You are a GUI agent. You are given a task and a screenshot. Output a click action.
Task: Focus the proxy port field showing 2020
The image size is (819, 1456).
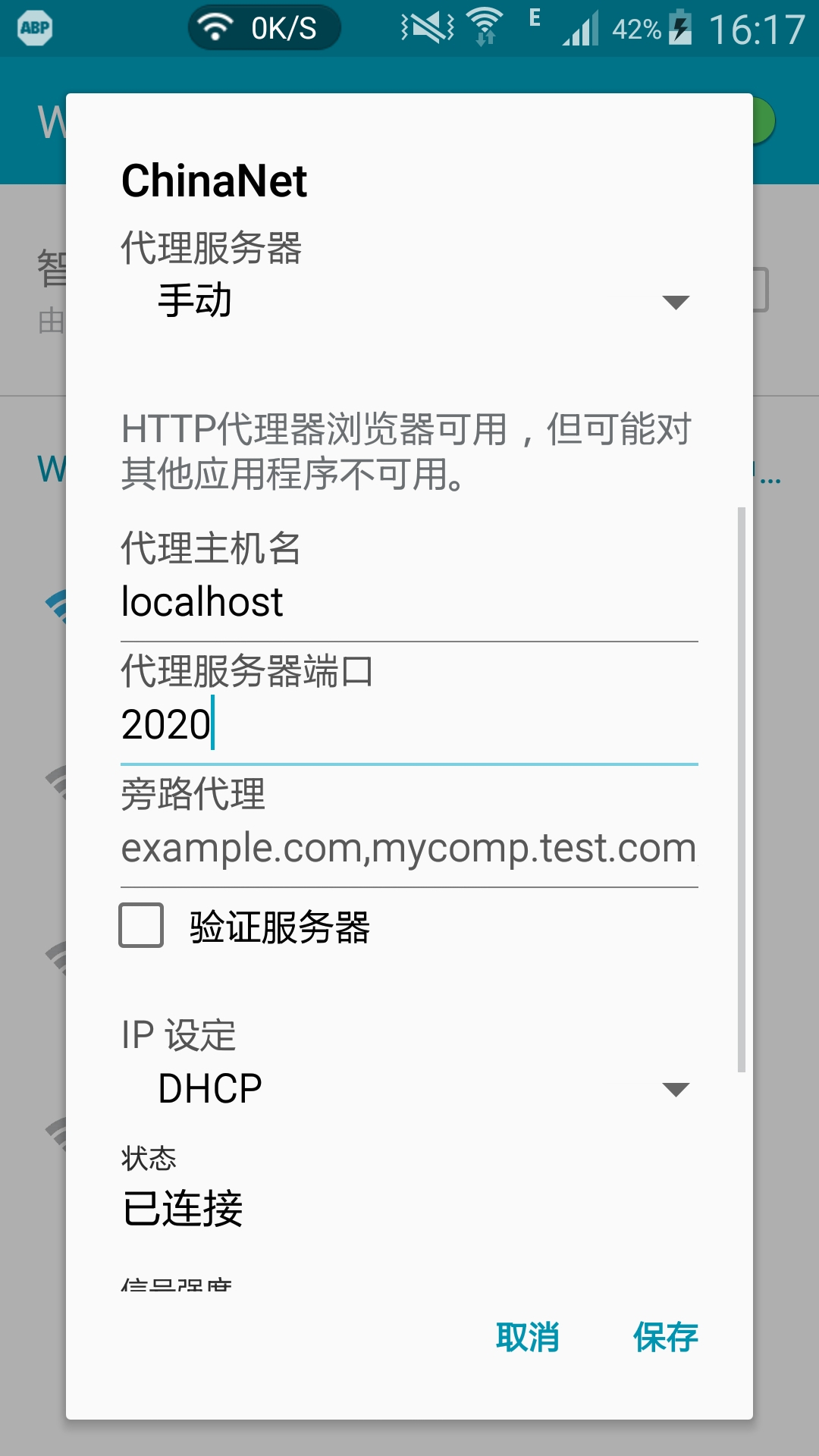click(x=409, y=725)
